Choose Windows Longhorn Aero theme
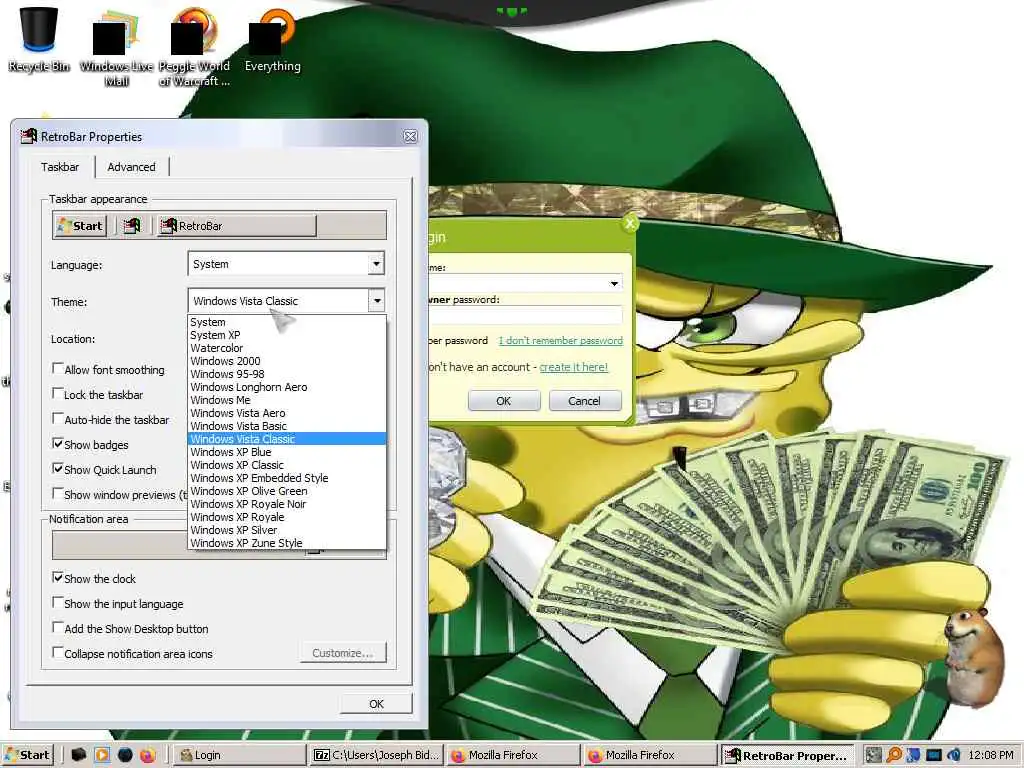The height and width of the screenshot is (768, 1024). click(287, 387)
